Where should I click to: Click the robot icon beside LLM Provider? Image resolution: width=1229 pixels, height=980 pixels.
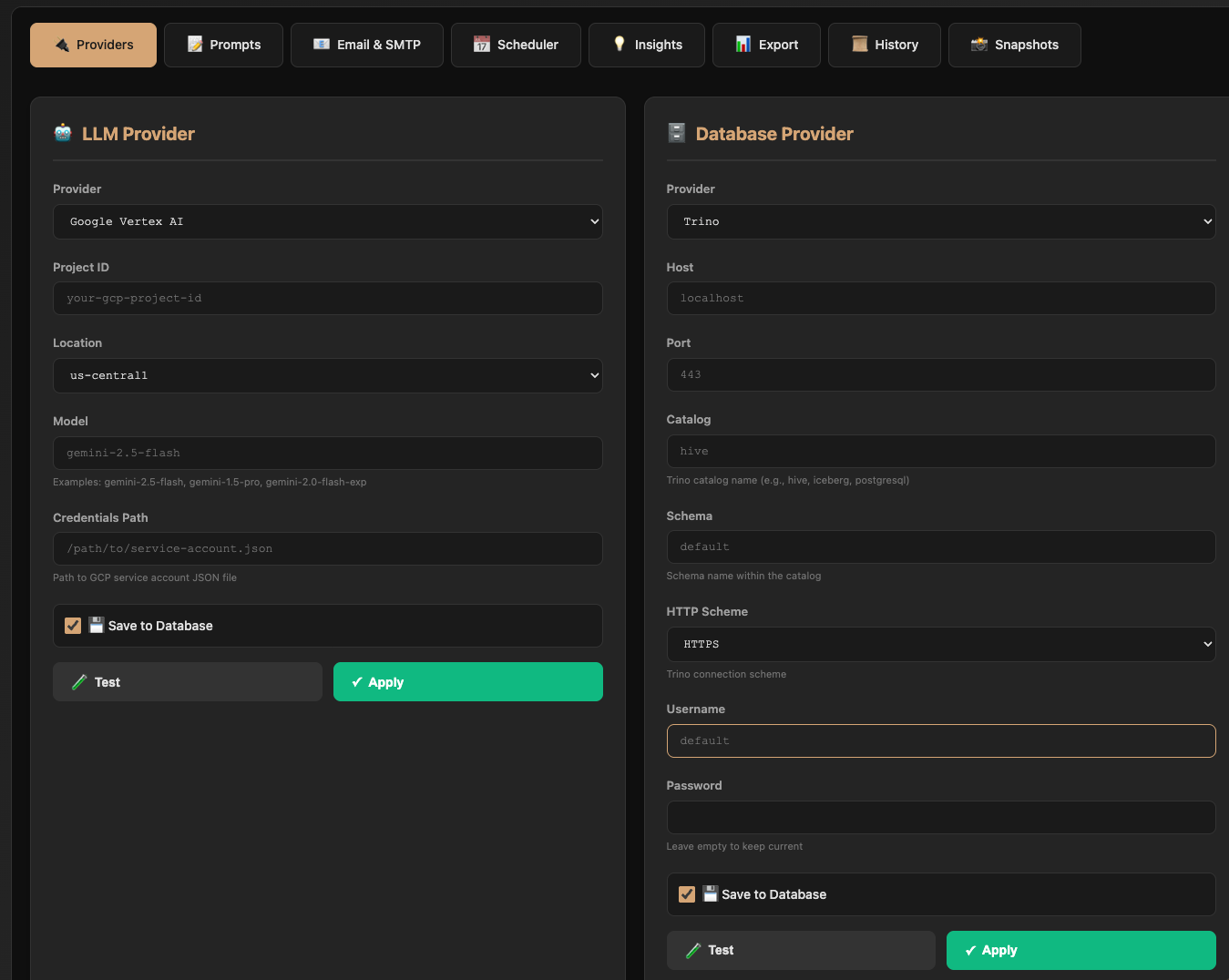pyautogui.click(x=62, y=132)
